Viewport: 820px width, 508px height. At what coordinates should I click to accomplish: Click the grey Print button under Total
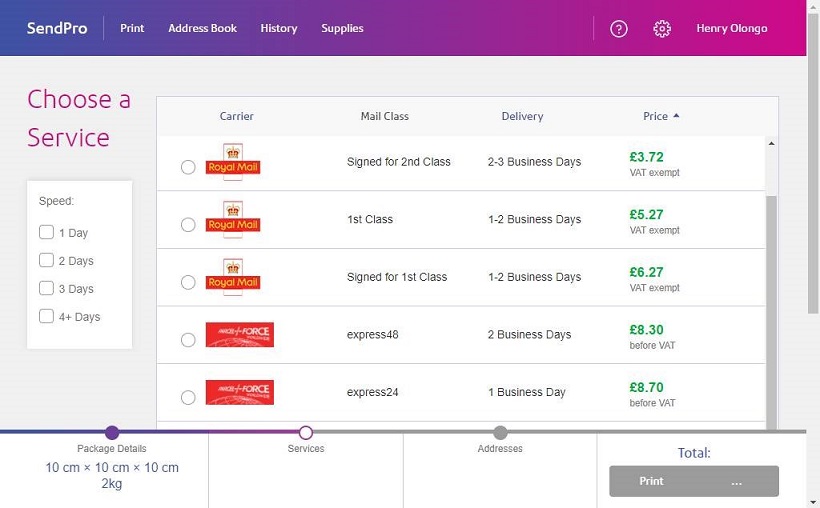pos(694,481)
